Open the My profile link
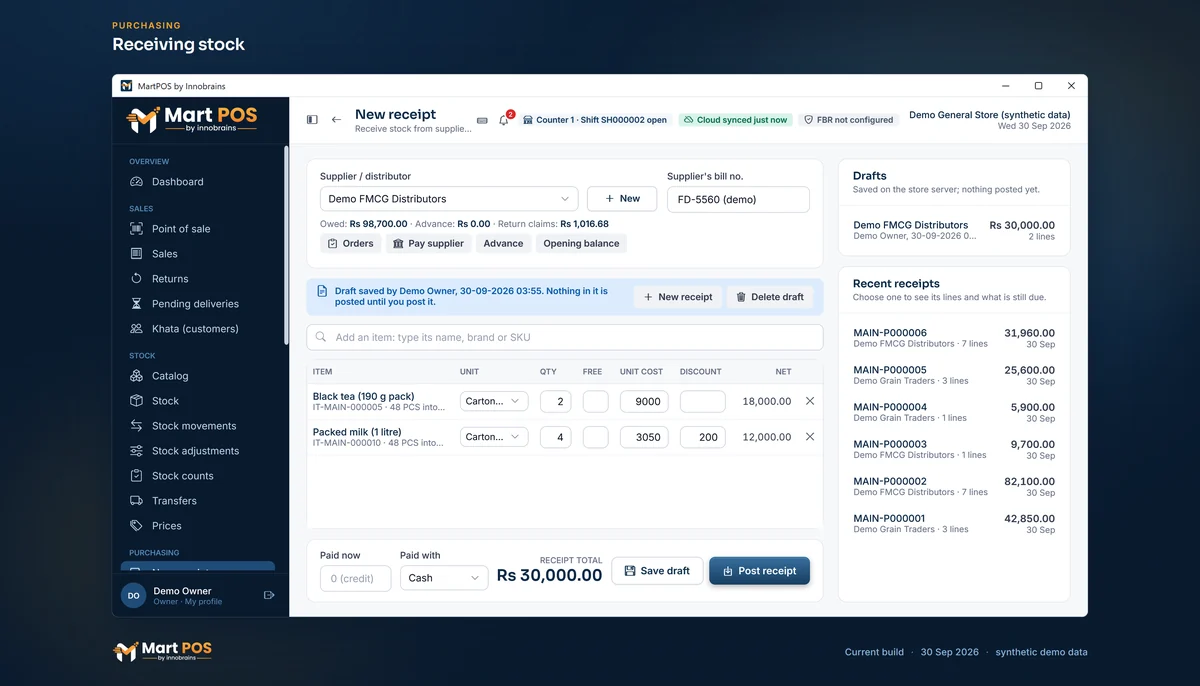 coord(204,602)
